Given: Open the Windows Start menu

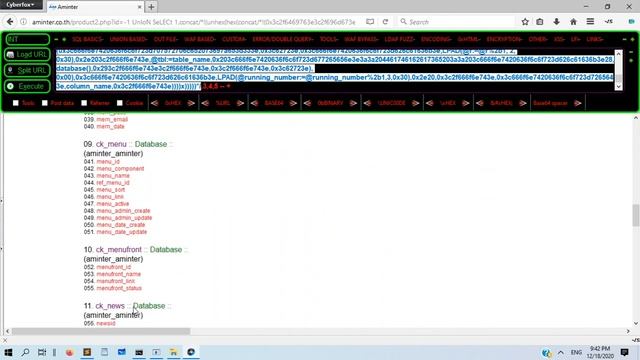Looking at the screenshot, I should pos(8,352).
